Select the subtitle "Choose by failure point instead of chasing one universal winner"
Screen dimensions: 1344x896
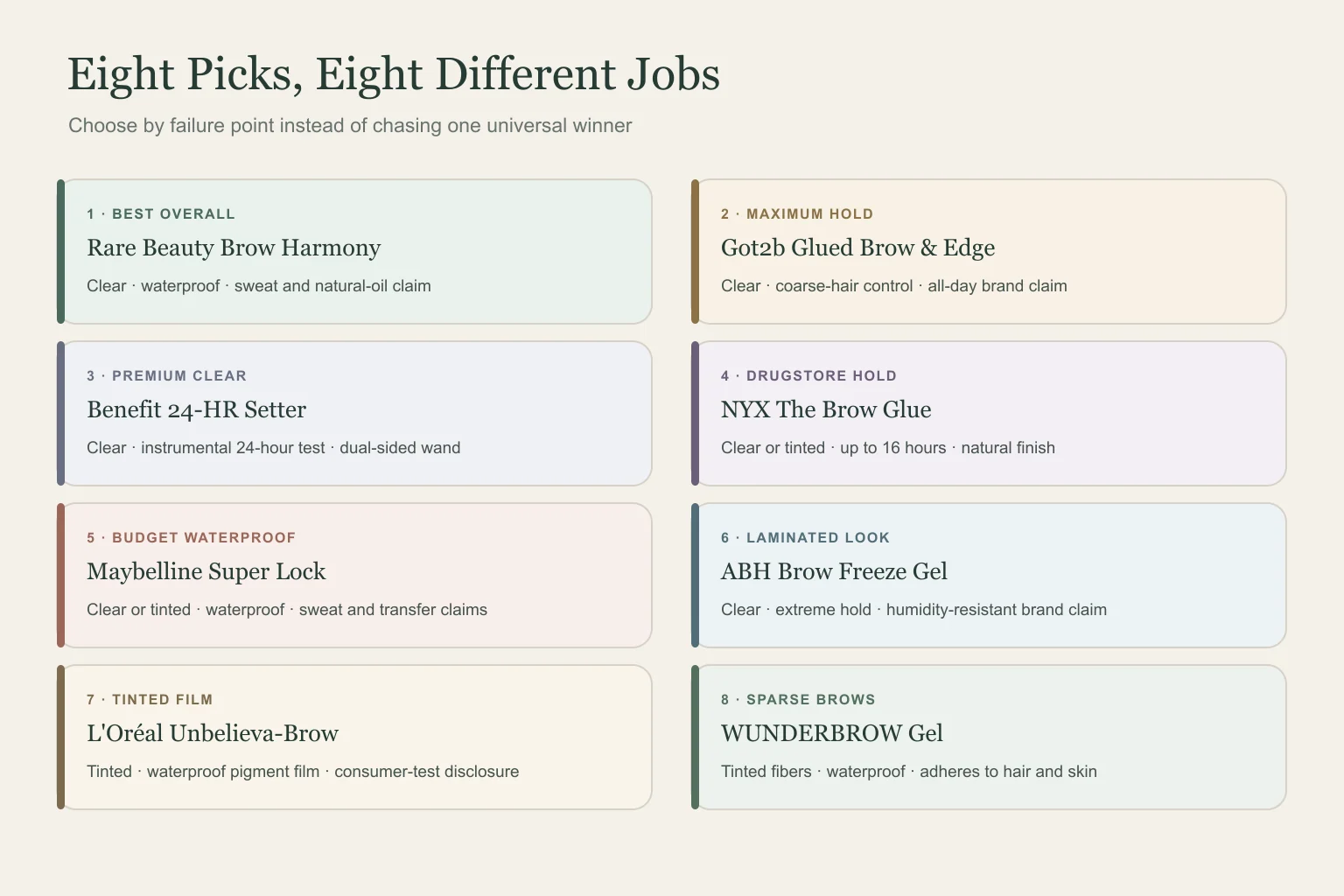[x=350, y=125]
